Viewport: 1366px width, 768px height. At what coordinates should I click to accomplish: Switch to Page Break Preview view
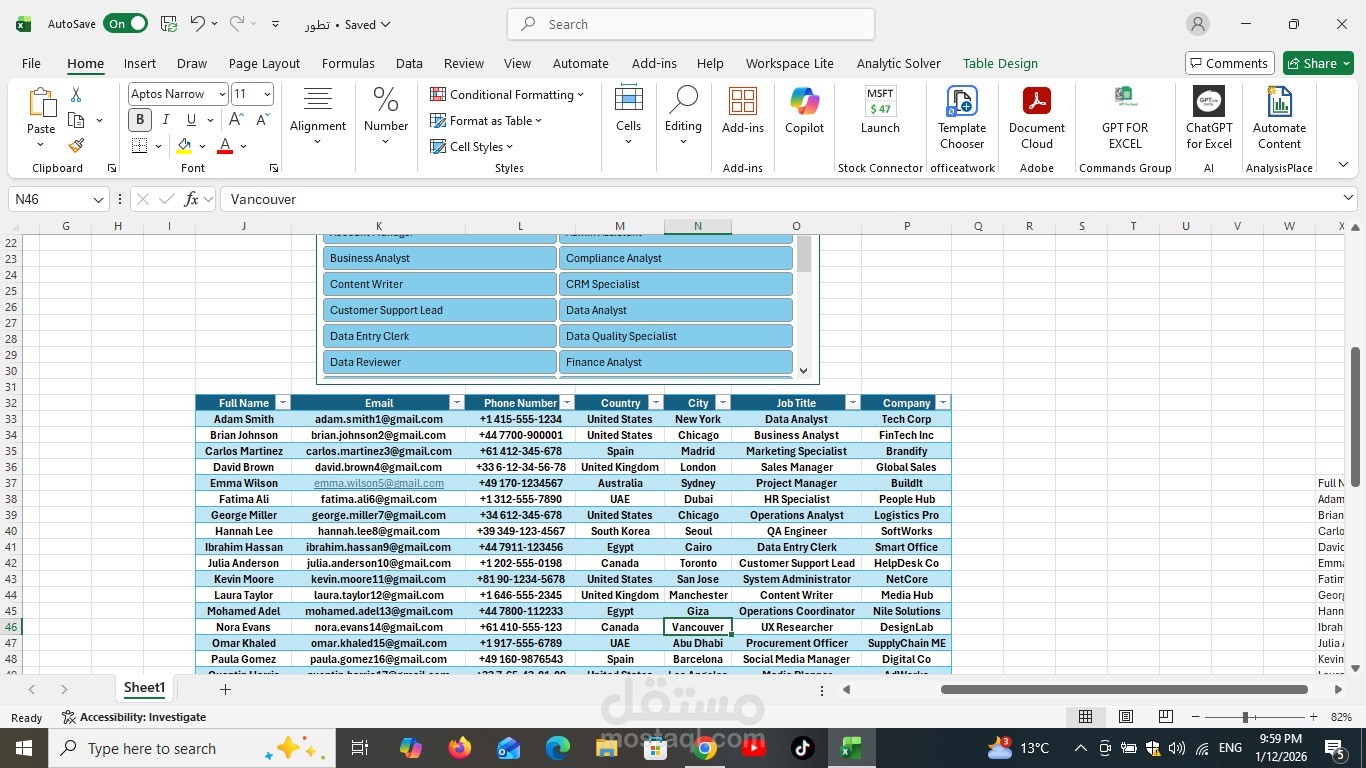pyautogui.click(x=1165, y=717)
